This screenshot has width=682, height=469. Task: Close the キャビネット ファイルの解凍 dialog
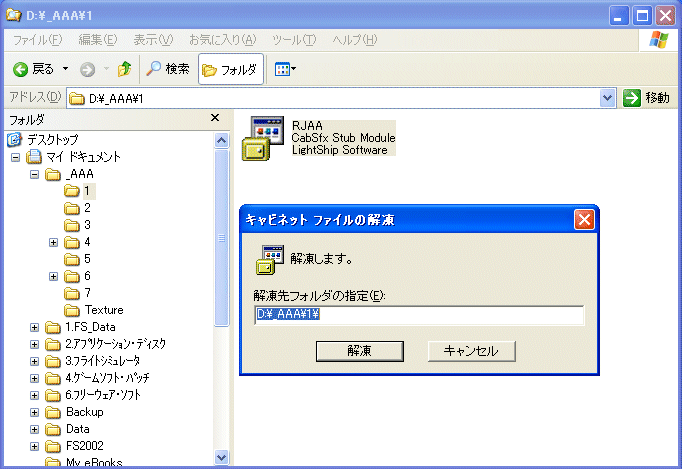[584, 220]
